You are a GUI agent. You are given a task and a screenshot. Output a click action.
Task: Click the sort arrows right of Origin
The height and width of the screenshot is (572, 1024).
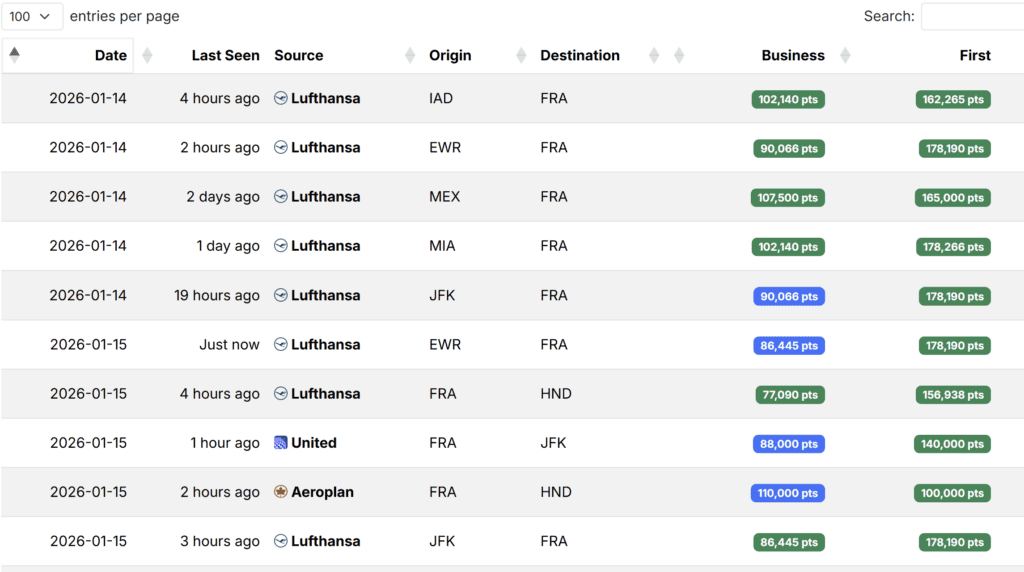click(x=521, y=56)
